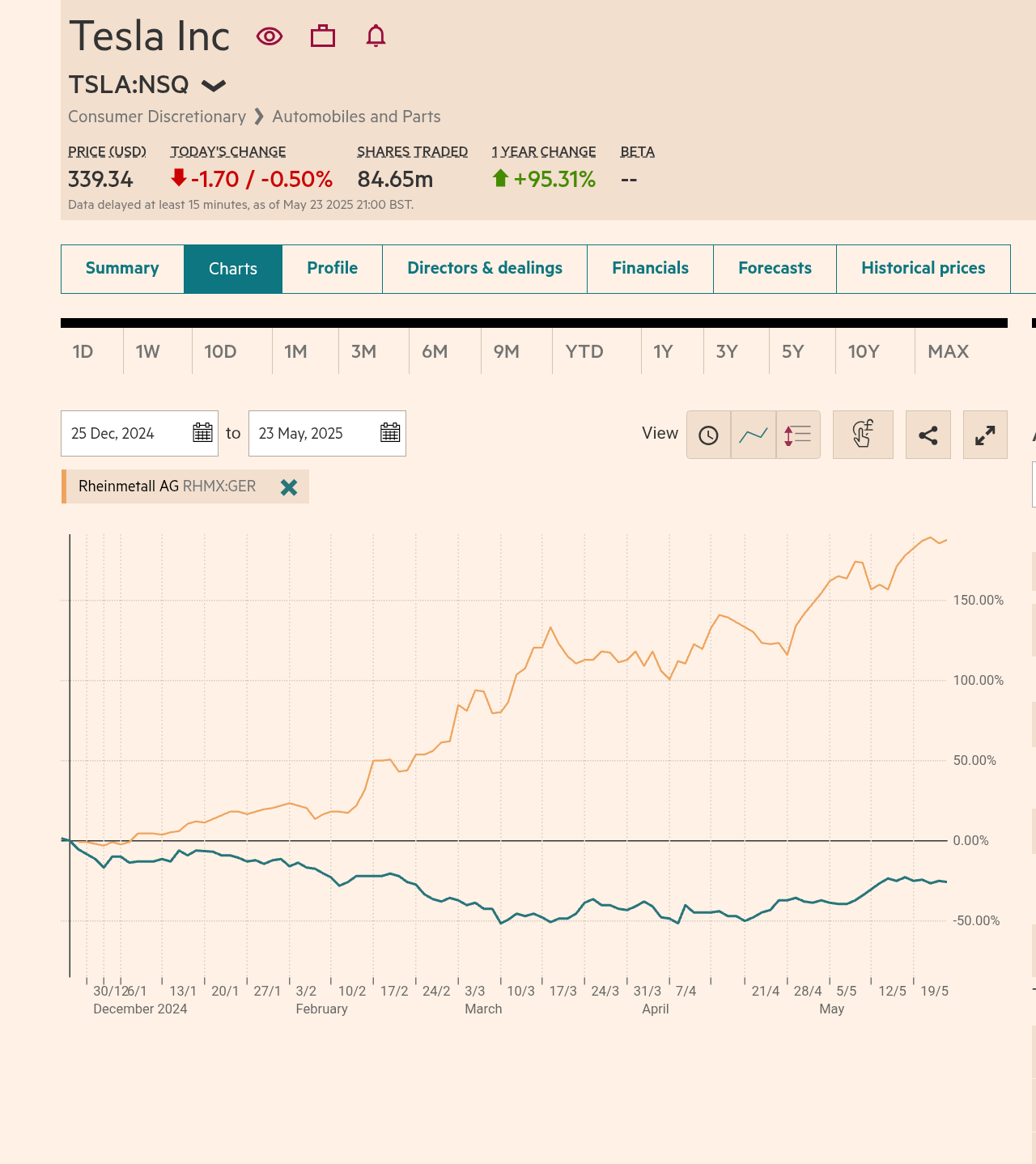
Task: Set a price alert via bell icon
Action: click(x=375, y=36)
